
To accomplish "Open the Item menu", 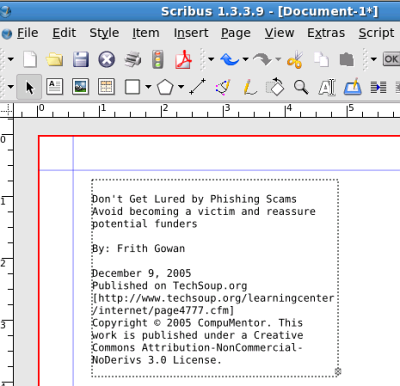I will click(146, 33).
